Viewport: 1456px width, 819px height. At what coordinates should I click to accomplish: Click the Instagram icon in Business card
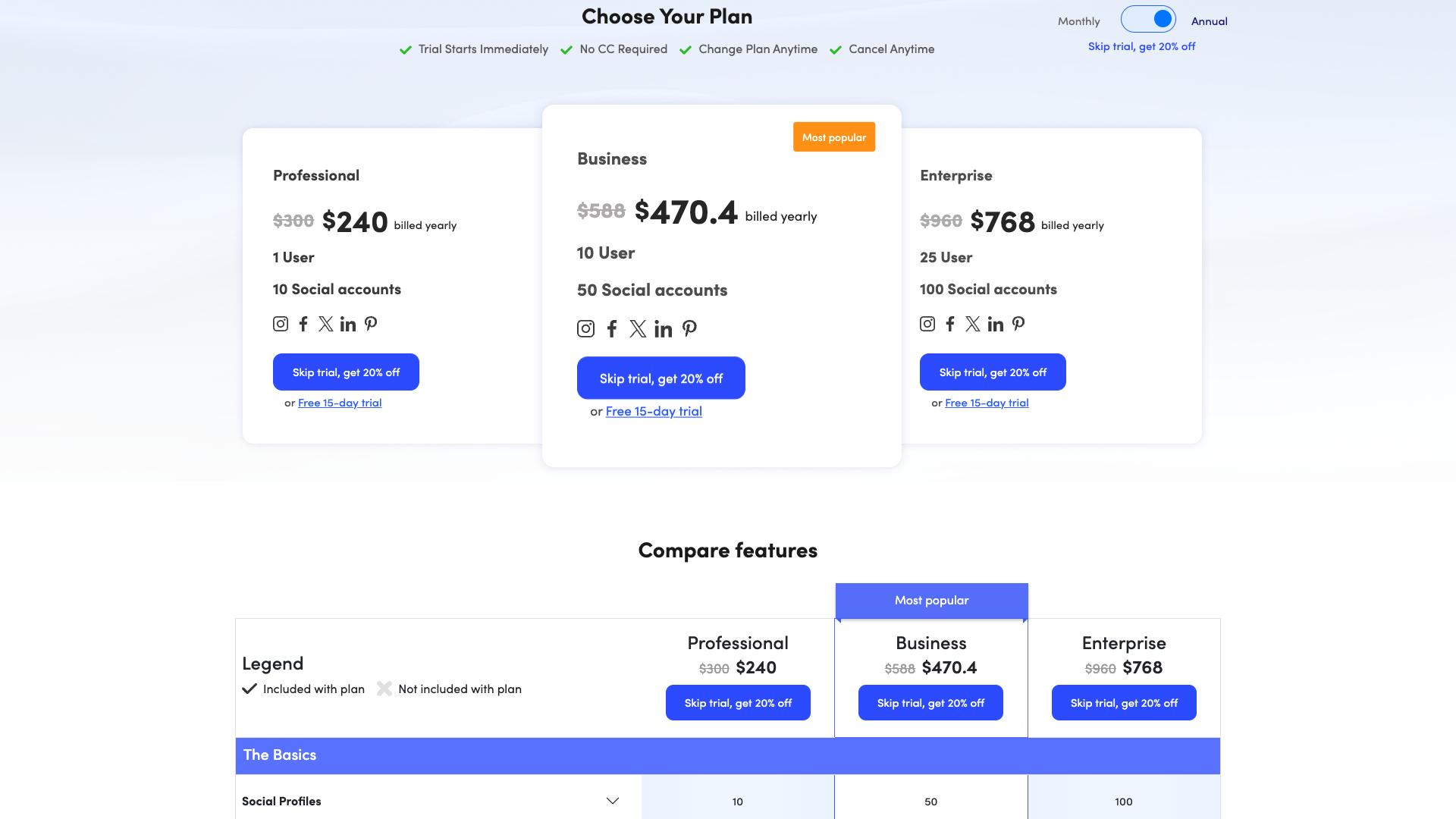(x=585, y=328)
